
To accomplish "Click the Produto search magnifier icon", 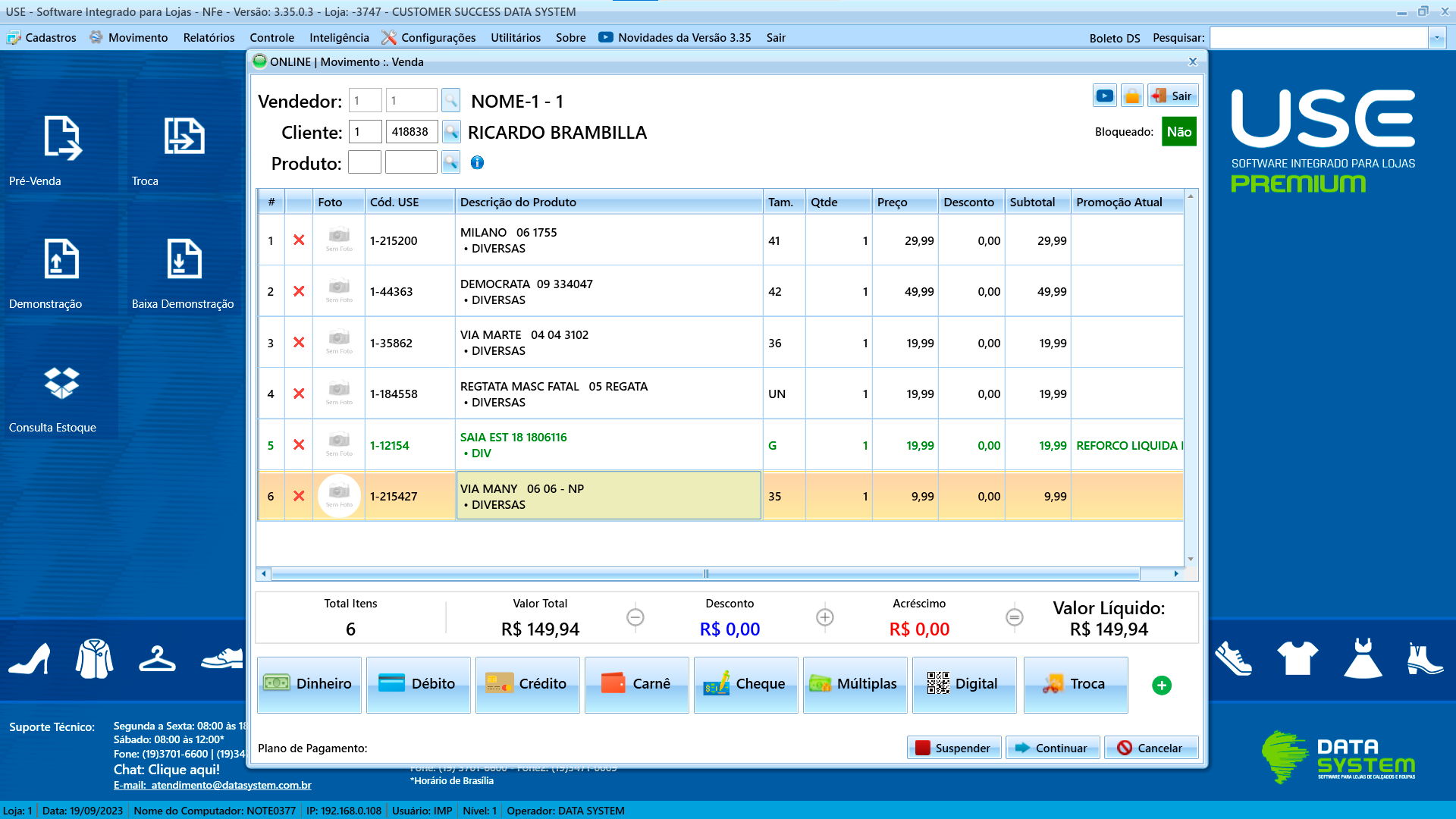I will [450, 162].
